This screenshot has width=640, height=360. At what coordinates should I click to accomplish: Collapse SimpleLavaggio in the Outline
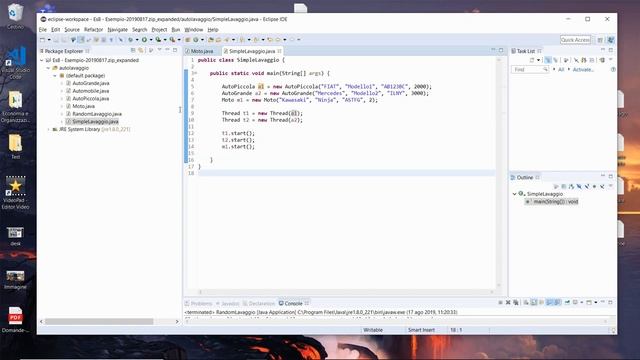tap(515, 194)
